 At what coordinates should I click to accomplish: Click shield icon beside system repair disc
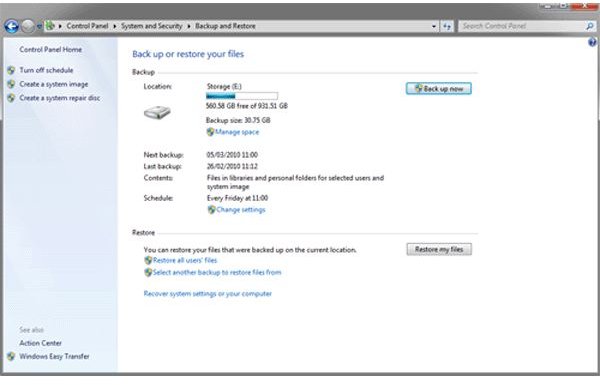(x=11, y=98)
